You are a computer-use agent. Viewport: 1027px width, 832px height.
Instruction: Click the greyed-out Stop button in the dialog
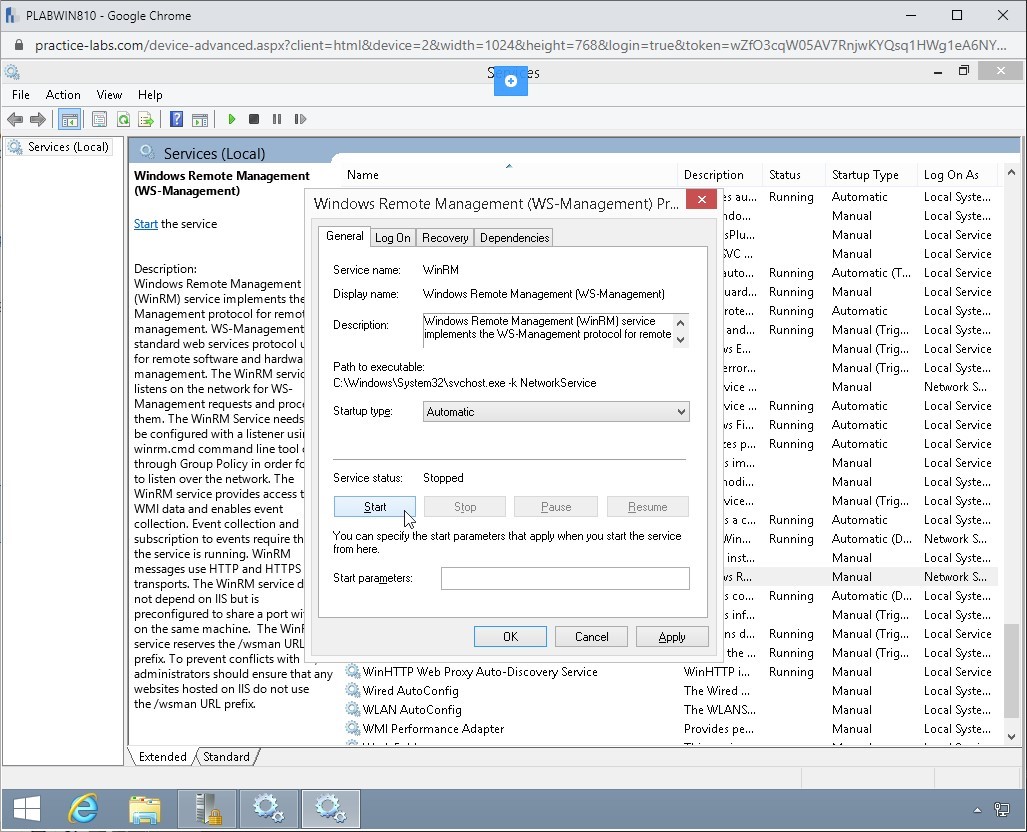(x=465, y=506)
